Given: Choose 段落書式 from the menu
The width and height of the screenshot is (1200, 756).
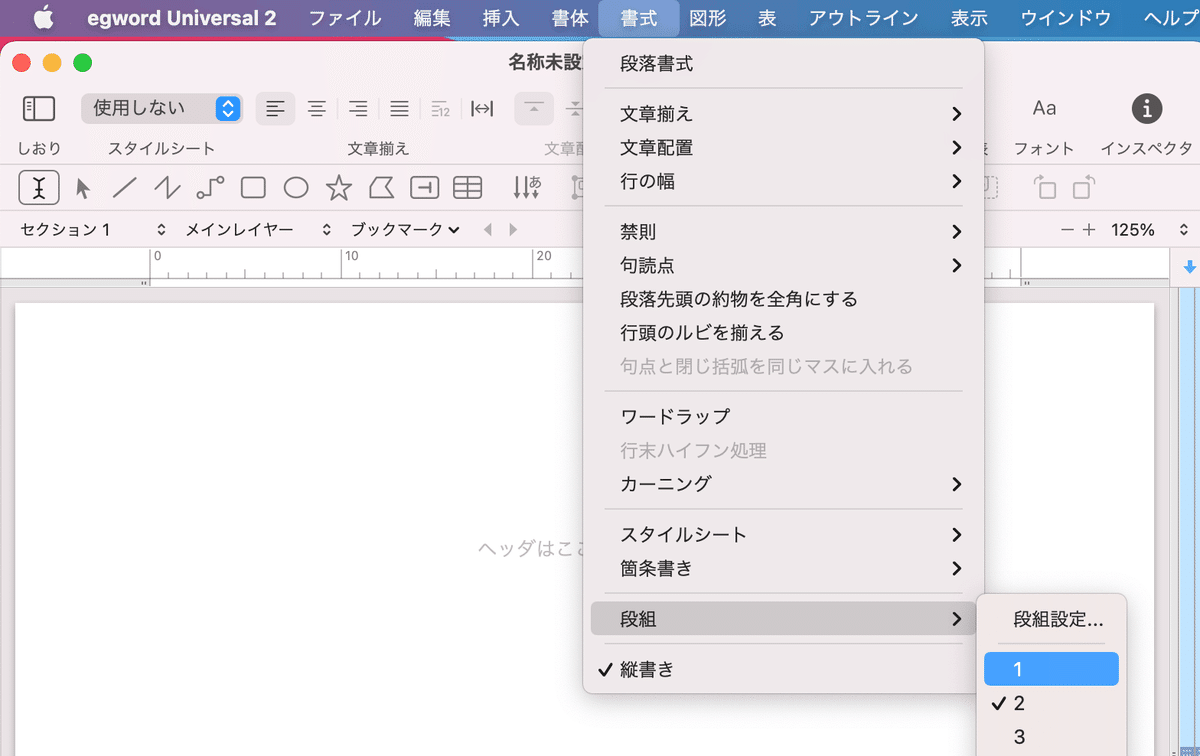Looking at the screenshot, I should 783,64.
